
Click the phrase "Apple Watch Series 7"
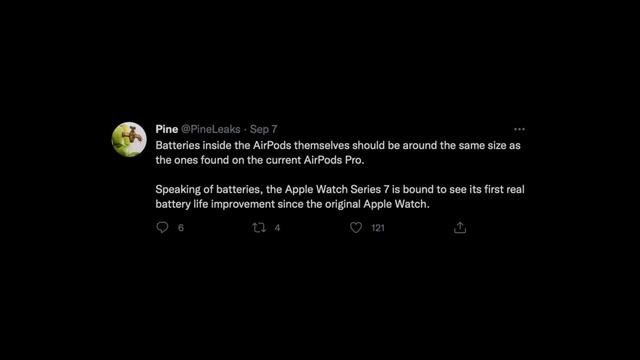337,189
